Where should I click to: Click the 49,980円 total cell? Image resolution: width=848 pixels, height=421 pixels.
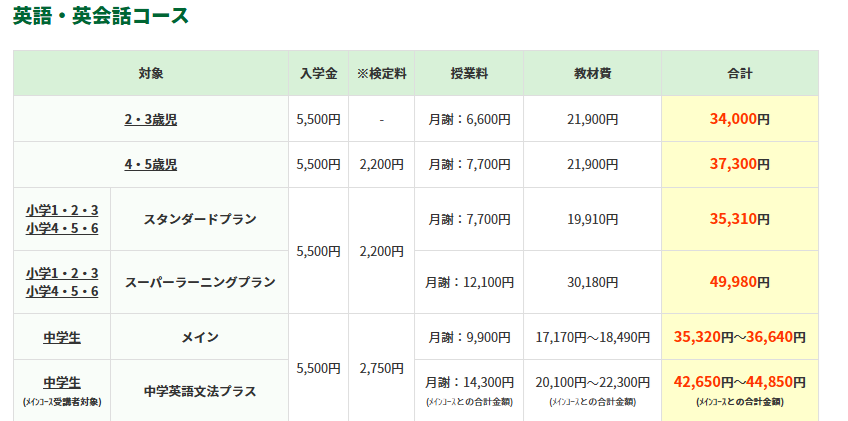pos(739,282)
